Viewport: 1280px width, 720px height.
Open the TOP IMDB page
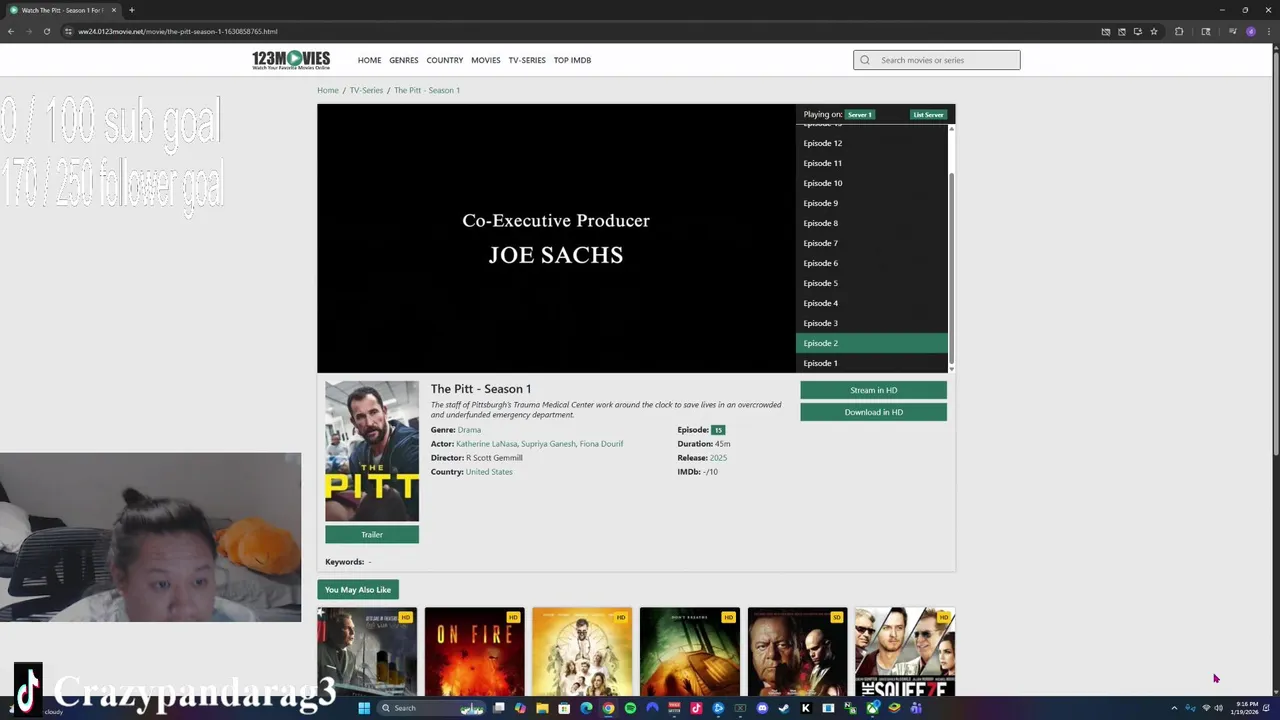pos(572,60)
